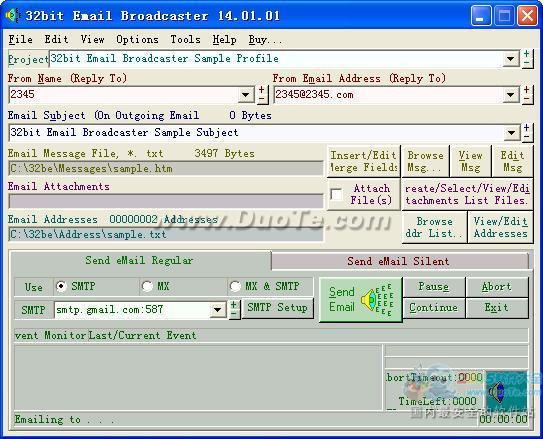The image size is (543, 439).
Task: Open the Options menu
Action: tap(137, 39)
